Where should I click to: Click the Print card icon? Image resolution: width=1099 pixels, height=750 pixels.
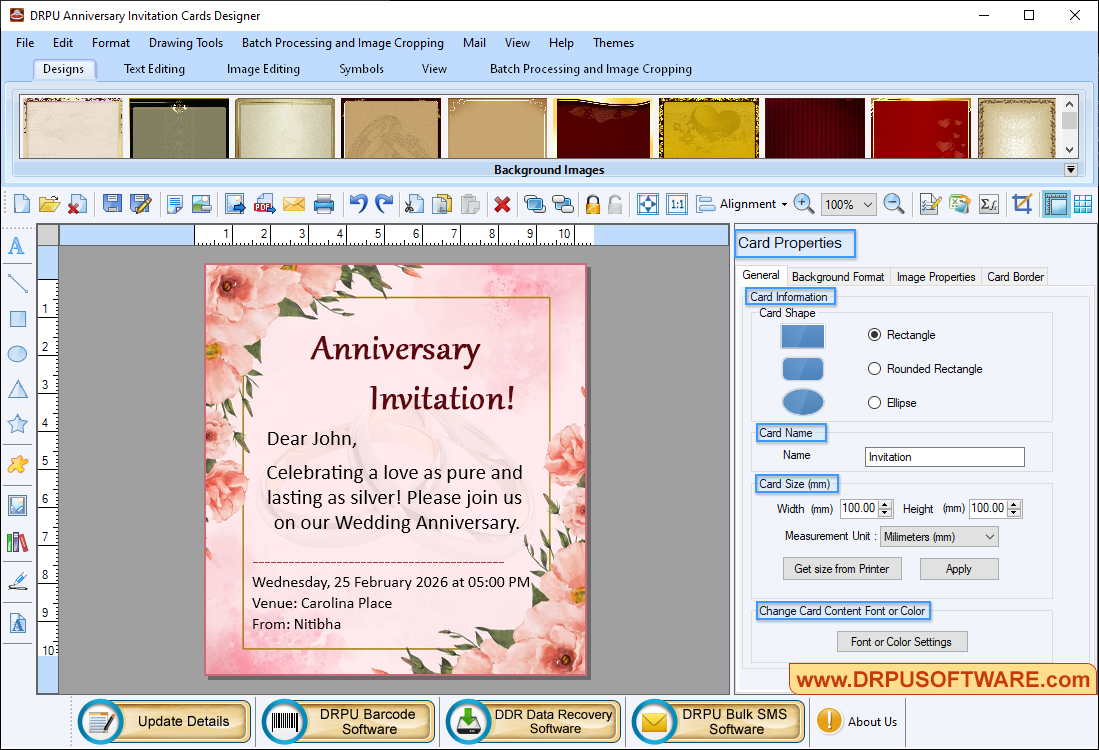(324, 203)
